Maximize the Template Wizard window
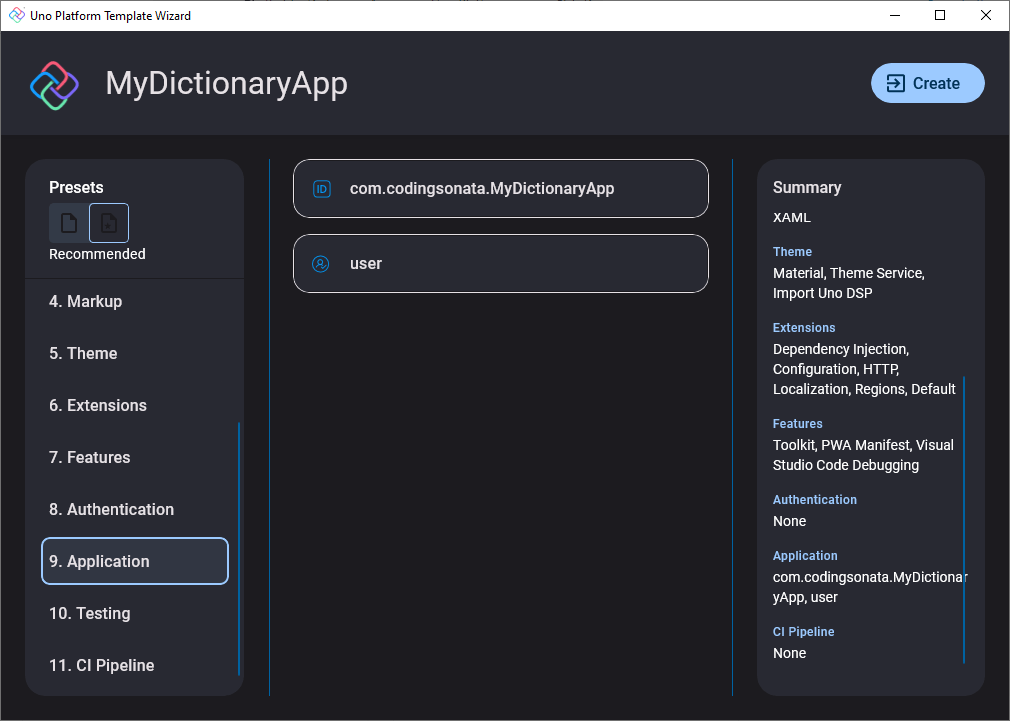The height and width of the screenshot is (721, 1010). tap(940, 15)
